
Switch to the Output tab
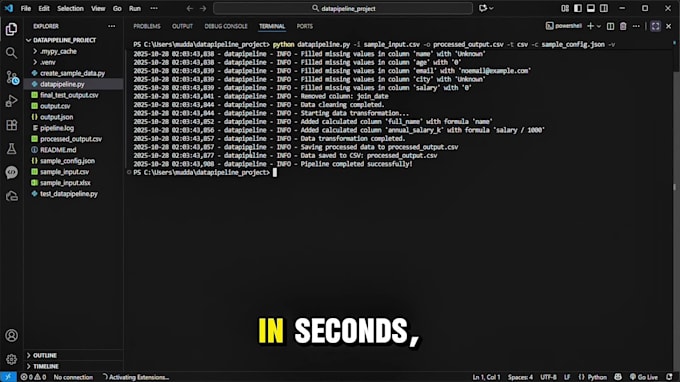pos(182,26)
